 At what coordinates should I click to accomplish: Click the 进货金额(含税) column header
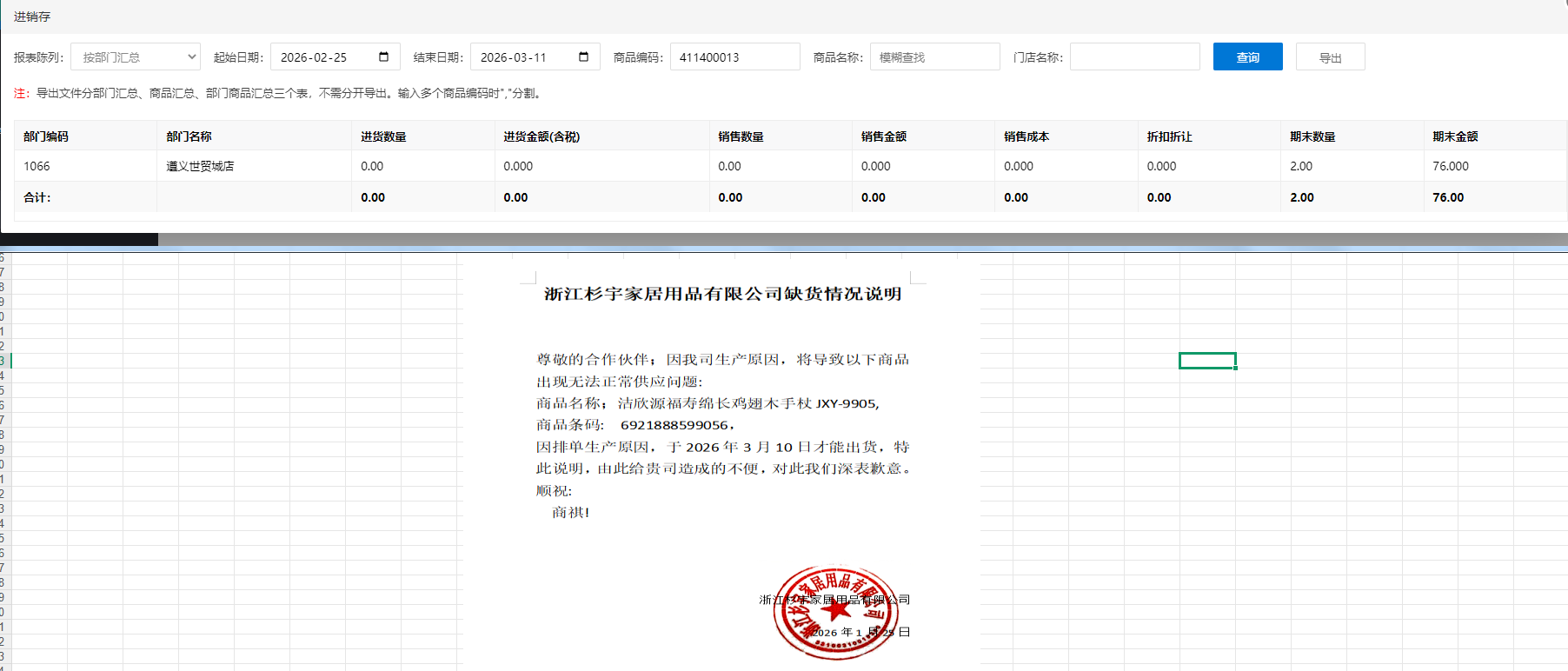541,136
